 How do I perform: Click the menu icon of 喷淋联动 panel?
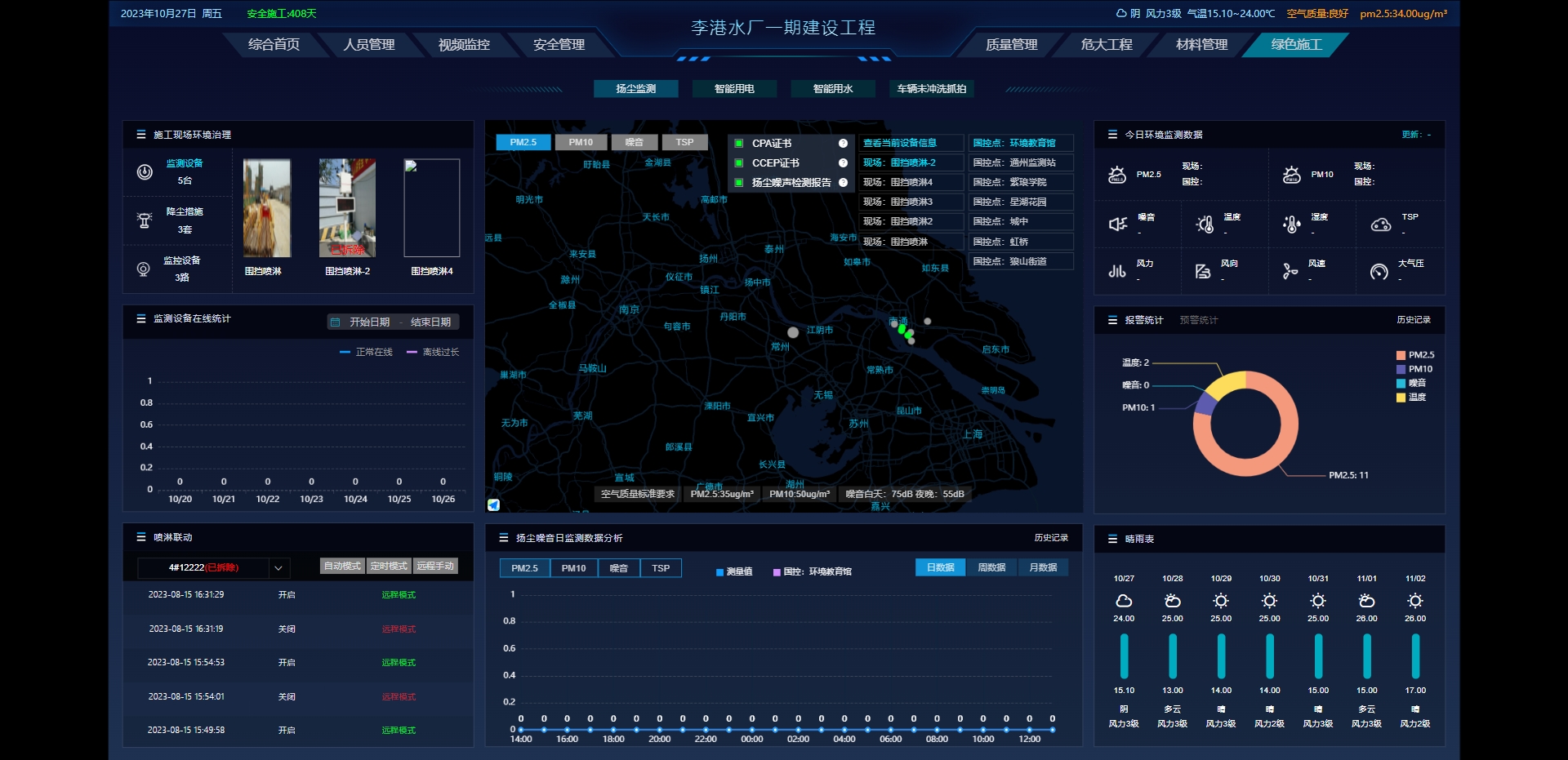[140, 537]
